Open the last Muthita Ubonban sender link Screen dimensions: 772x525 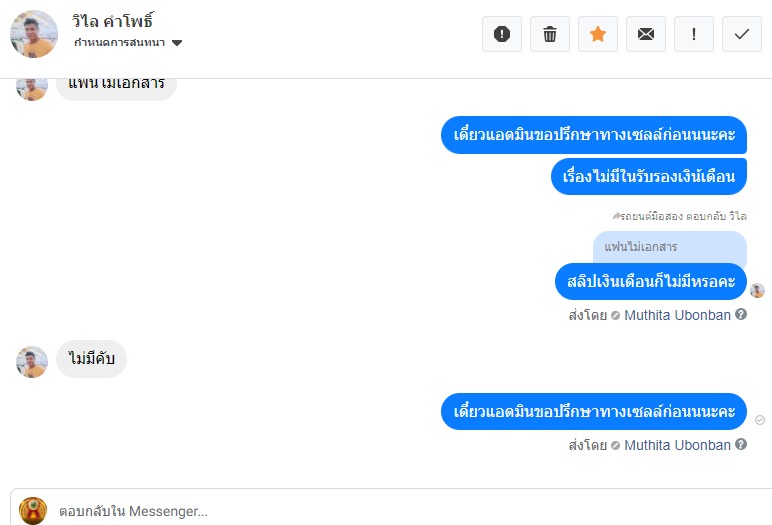[x=677, y=445]
